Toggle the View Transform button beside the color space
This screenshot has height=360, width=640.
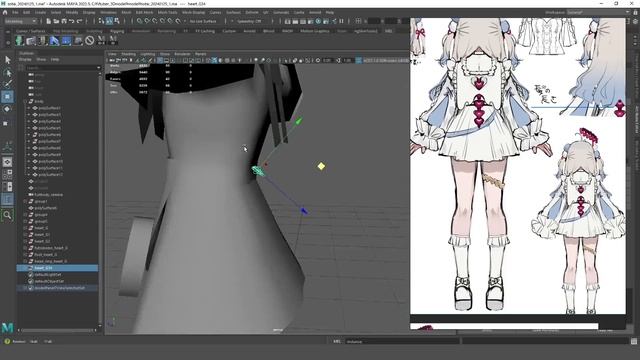[x=358, y=60]
